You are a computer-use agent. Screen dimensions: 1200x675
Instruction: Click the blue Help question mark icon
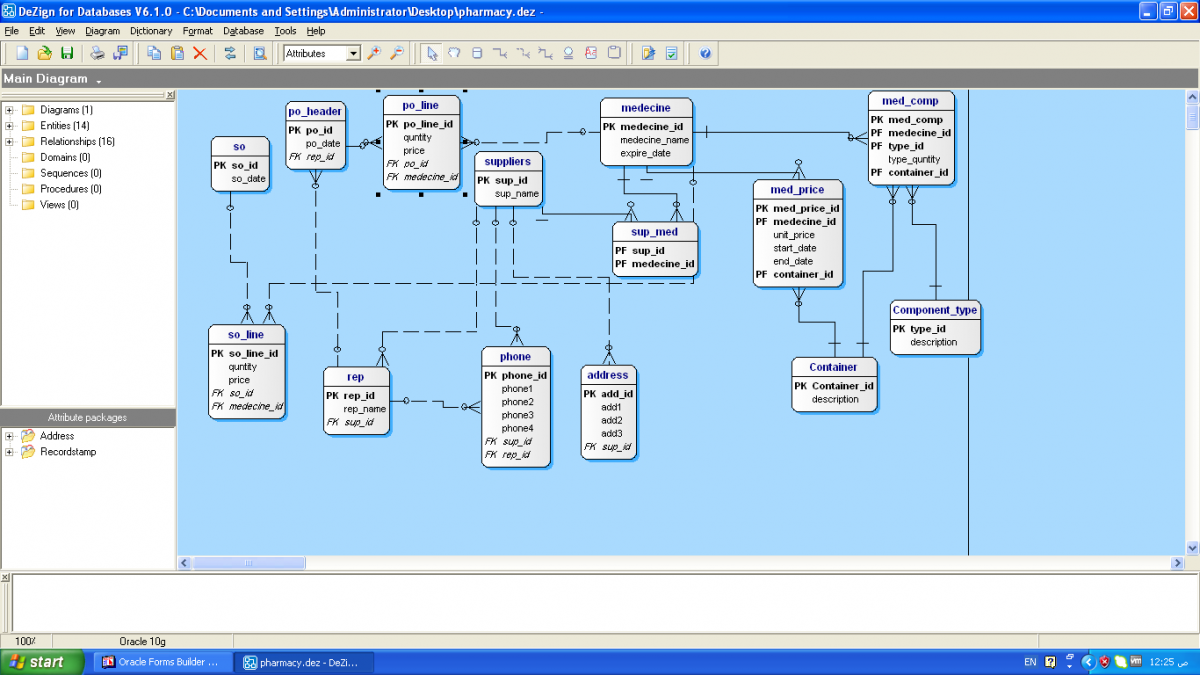705,53
